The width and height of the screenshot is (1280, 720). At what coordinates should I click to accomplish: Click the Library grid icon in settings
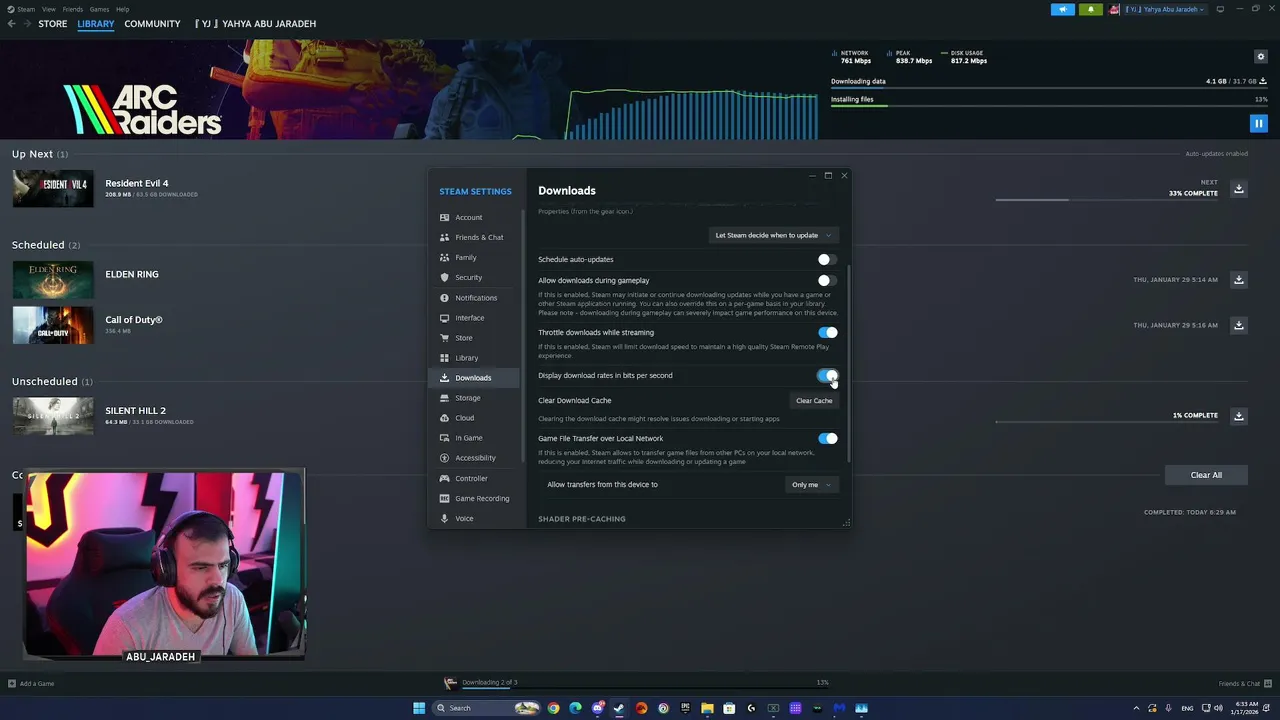444,358
